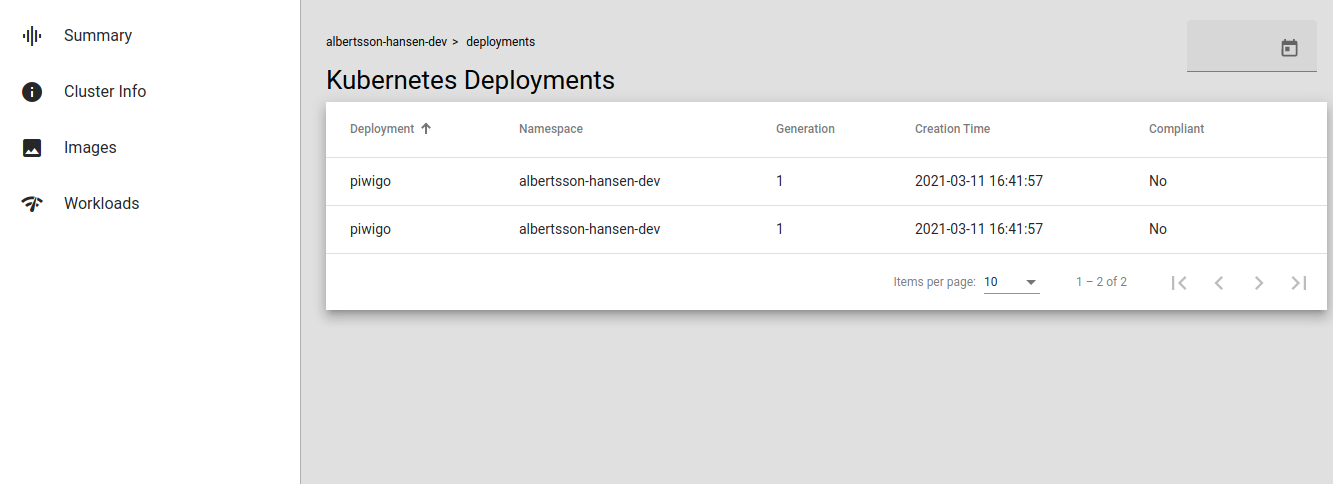Viewport: 1333px width, 484px height.
Task: Click the Summary waveform icon
Action: tap(32, 36)
